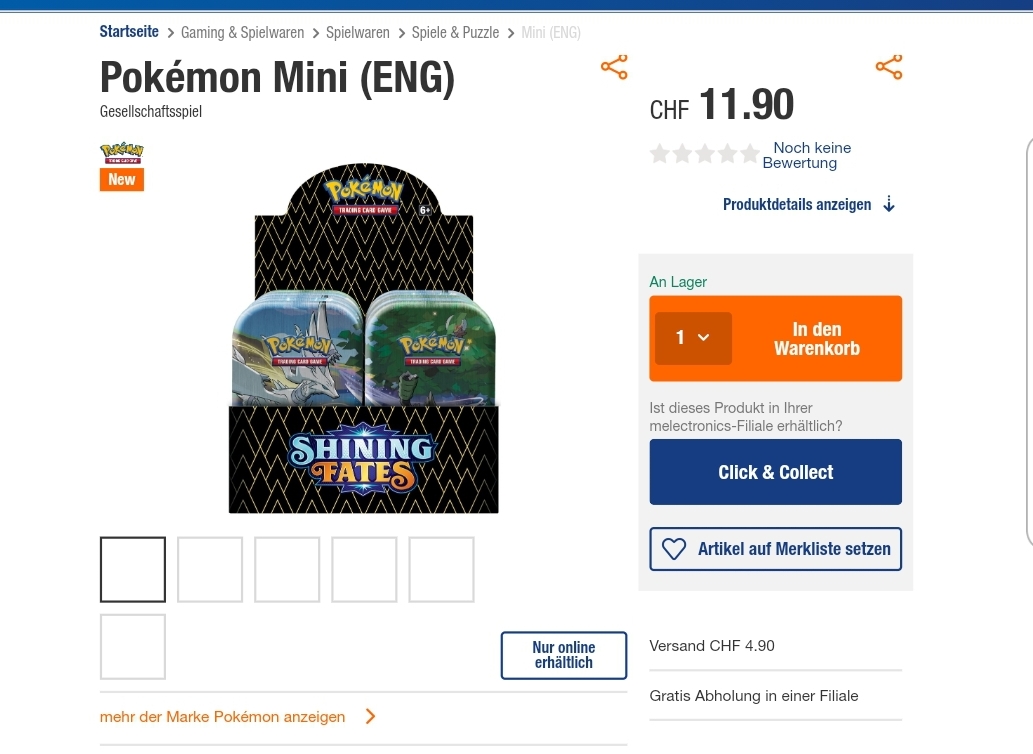Select the third product thumbnail
Screen dimensions: 1033x754
point(287,570)
